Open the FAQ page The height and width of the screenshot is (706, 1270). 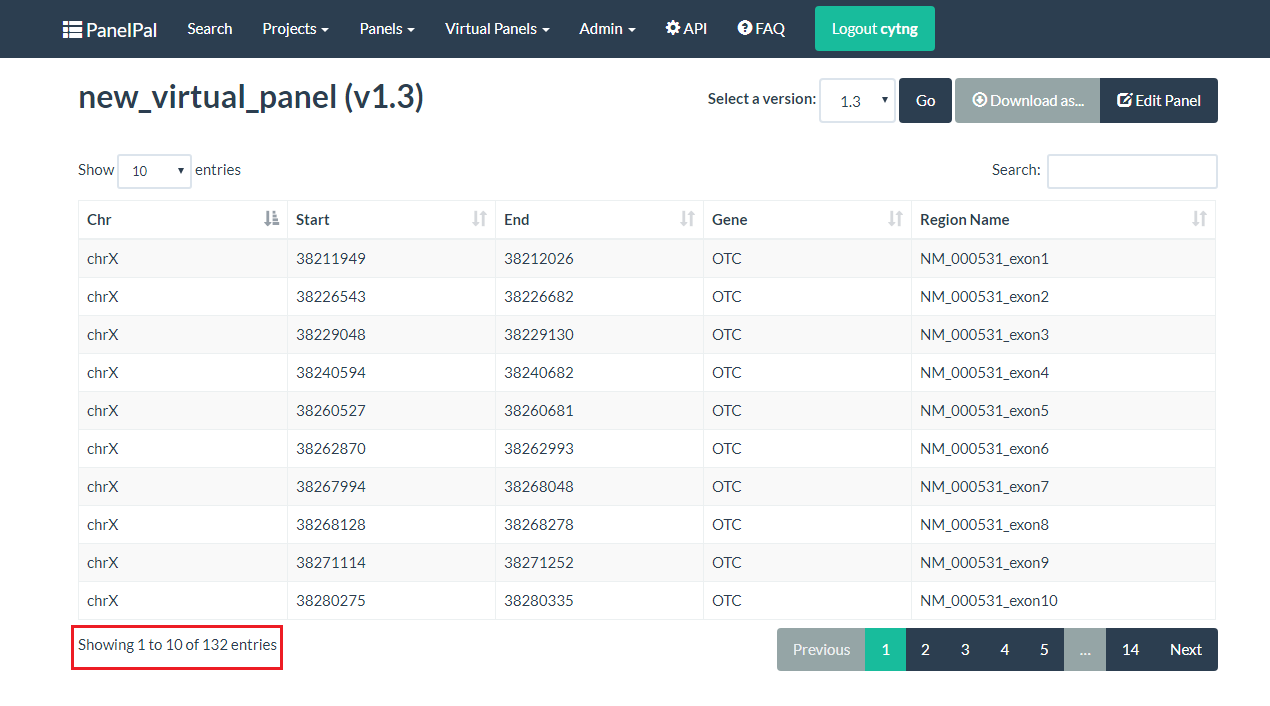click(761, 29)
